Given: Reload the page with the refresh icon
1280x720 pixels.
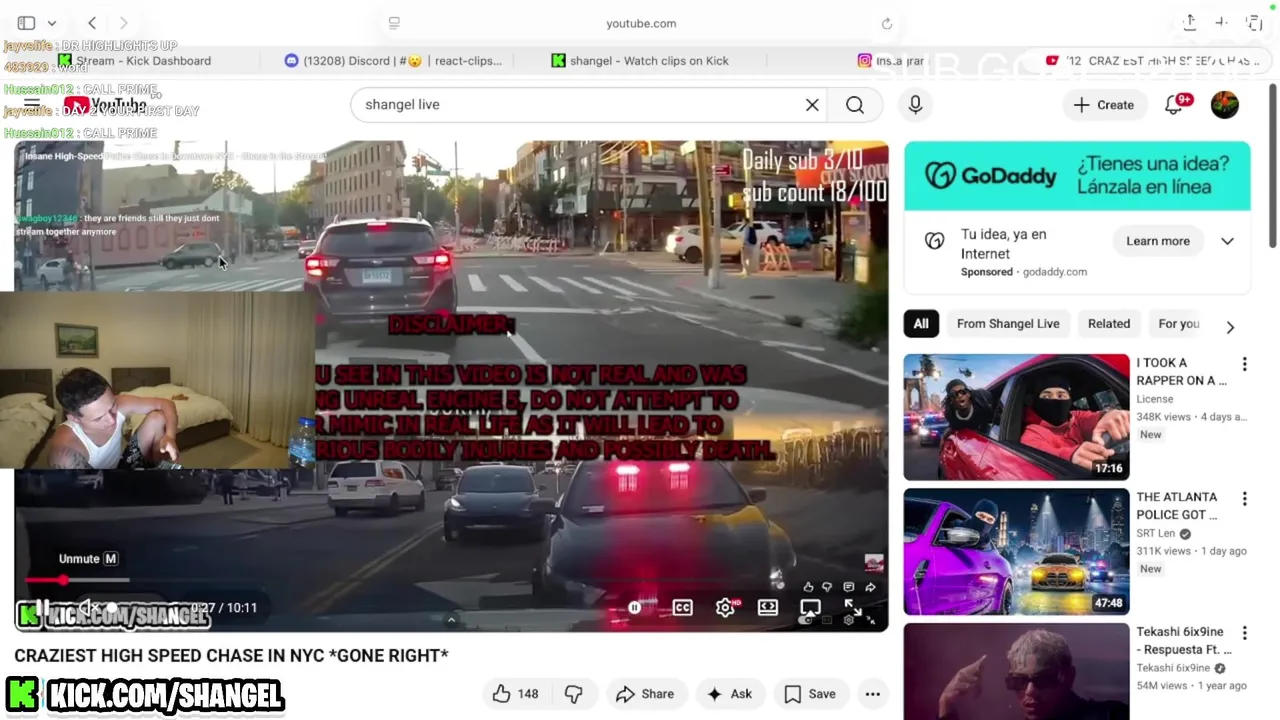Looking at the screenshot, I should tap(887, 23).
